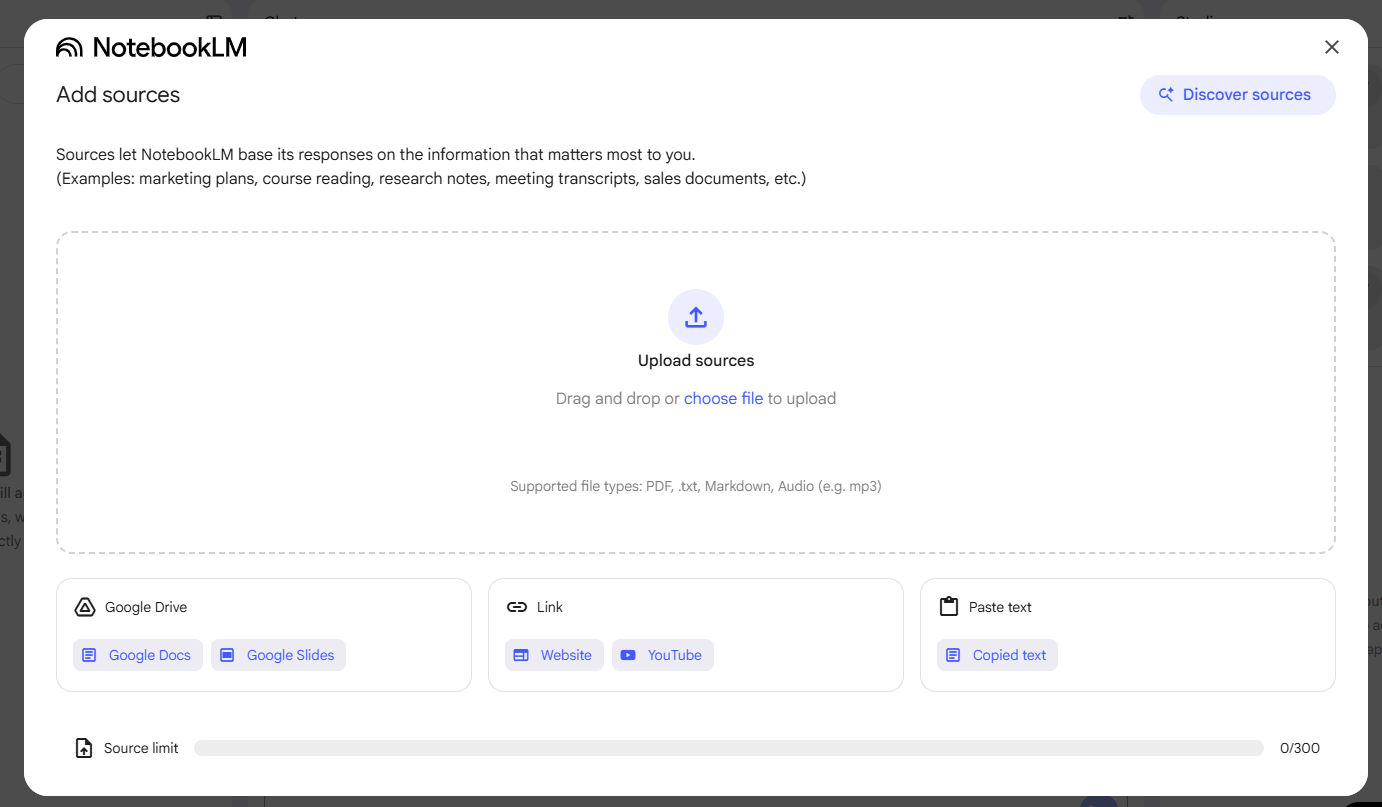Click the NotebookLM logo icon
Screen dimensions: 1382x807
pyautogui.click(x=69, y=47)
